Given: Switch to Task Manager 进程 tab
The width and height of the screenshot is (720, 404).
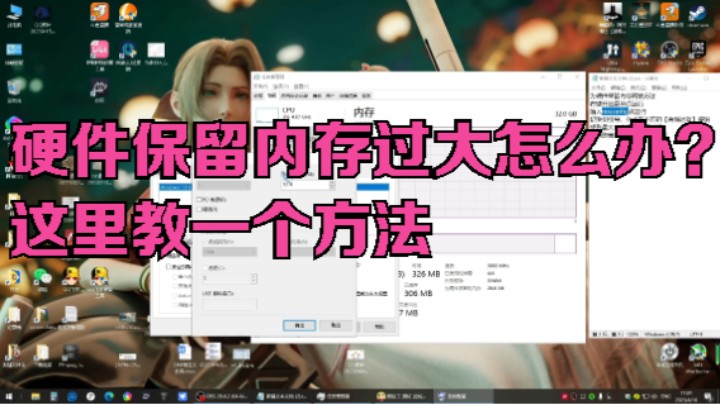Looking at the screenshot, I should click(x=259, y=95).
